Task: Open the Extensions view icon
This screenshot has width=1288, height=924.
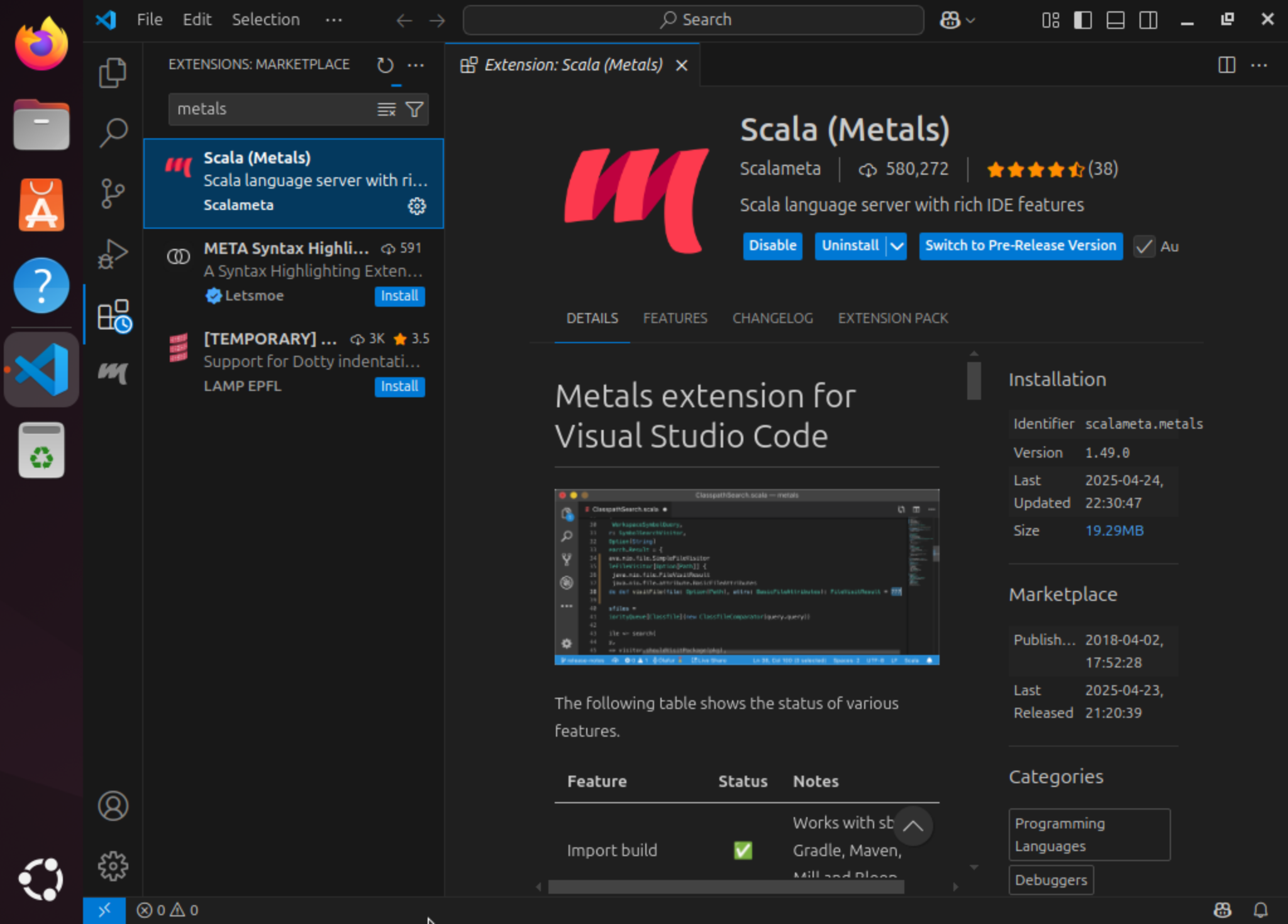Action: (x=113, y=314)
